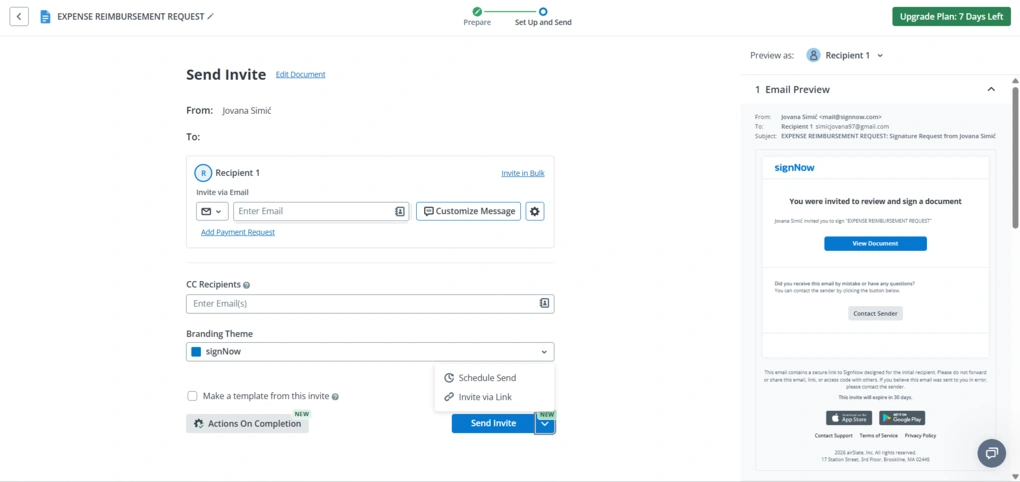Open the invite method envelope dropdown

pos(212,211)
